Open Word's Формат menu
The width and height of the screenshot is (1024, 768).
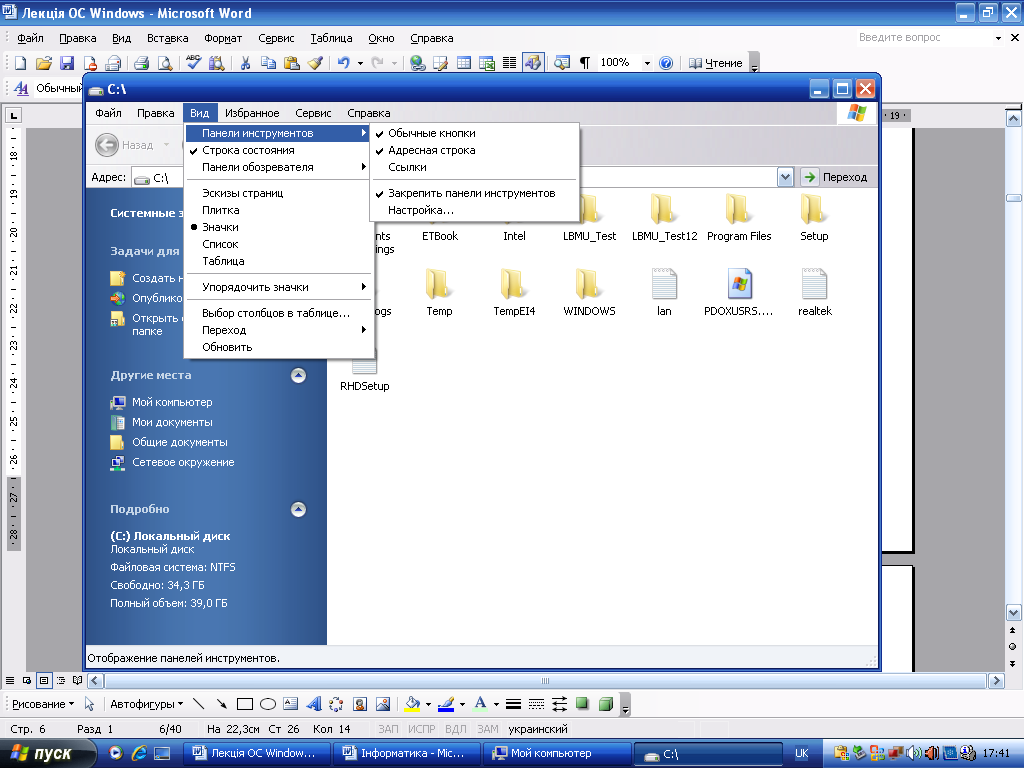click(223, 39)
